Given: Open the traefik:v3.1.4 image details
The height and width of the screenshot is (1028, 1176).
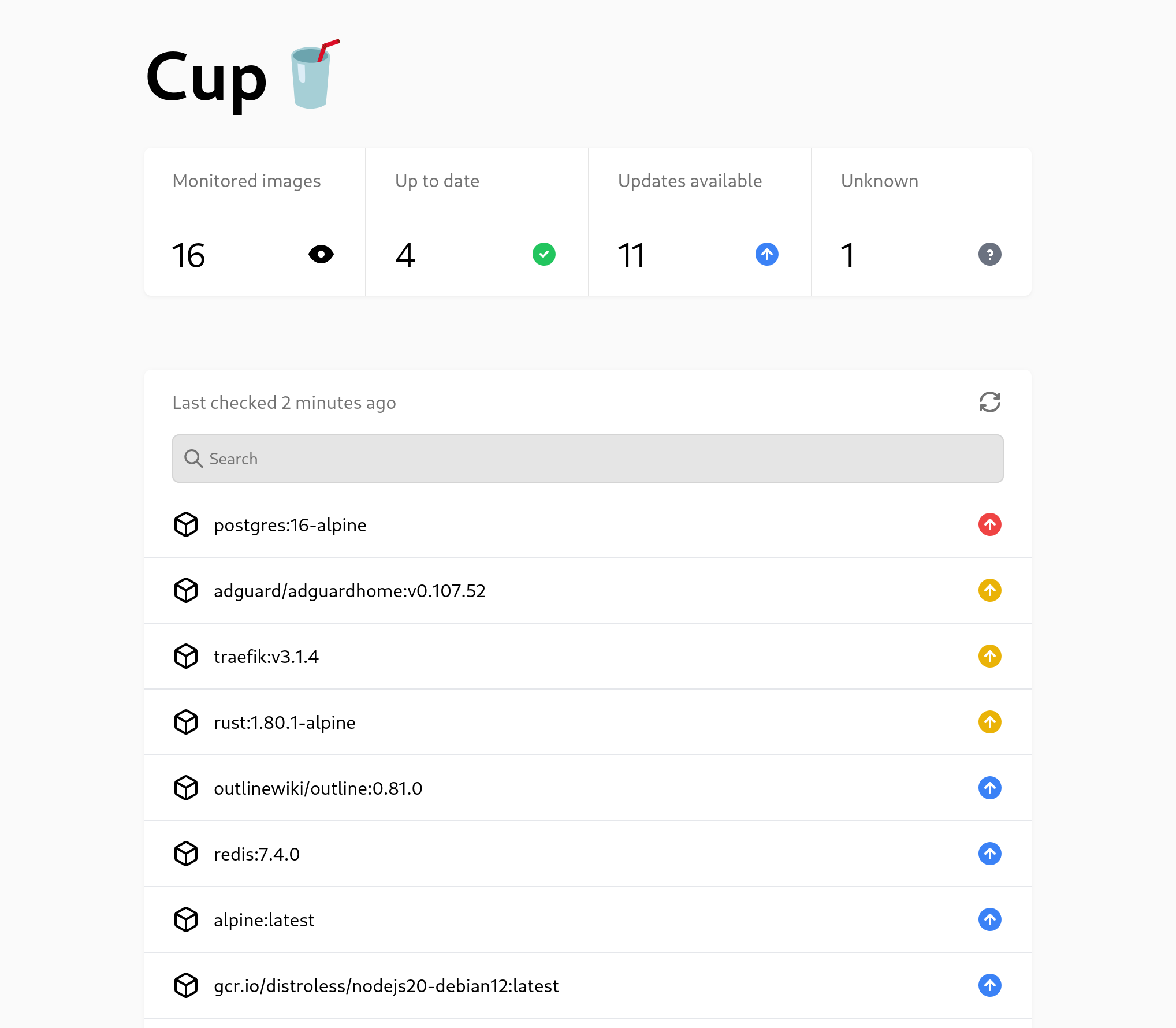Looking at the screenshot, I should click(266, 657).
